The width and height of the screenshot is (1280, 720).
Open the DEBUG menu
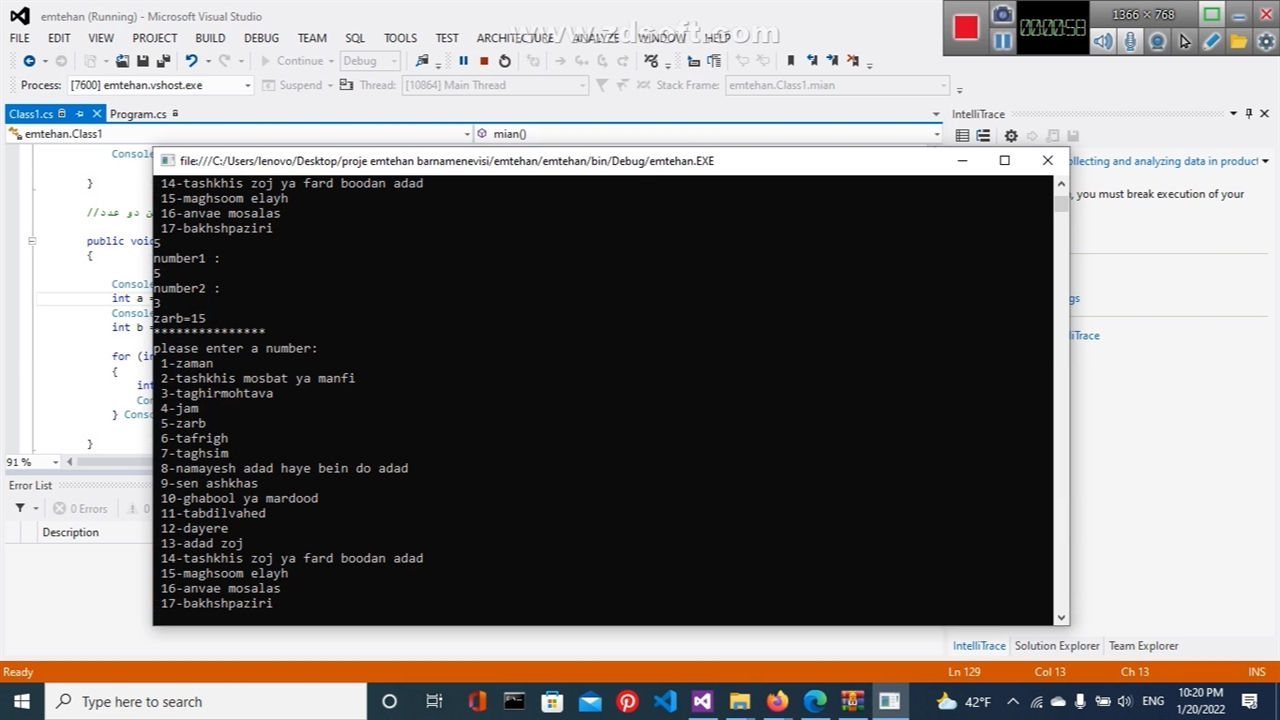tap(261, 38)
